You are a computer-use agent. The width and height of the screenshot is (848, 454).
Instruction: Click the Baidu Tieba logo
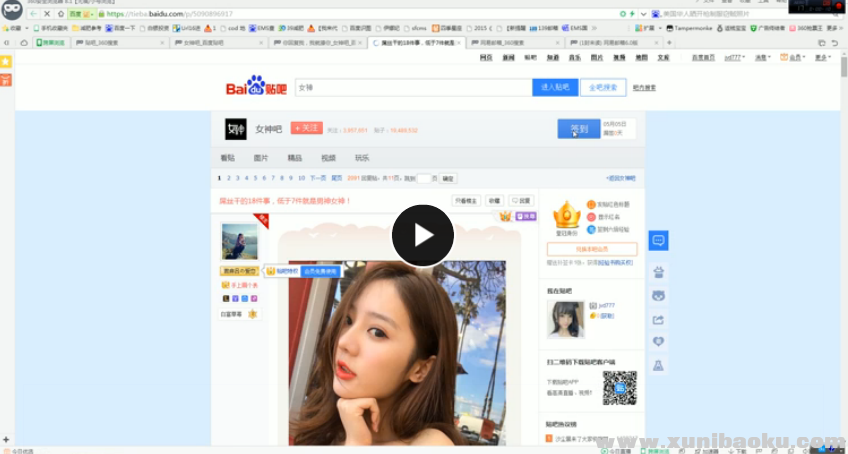click(x=258, y=88)
